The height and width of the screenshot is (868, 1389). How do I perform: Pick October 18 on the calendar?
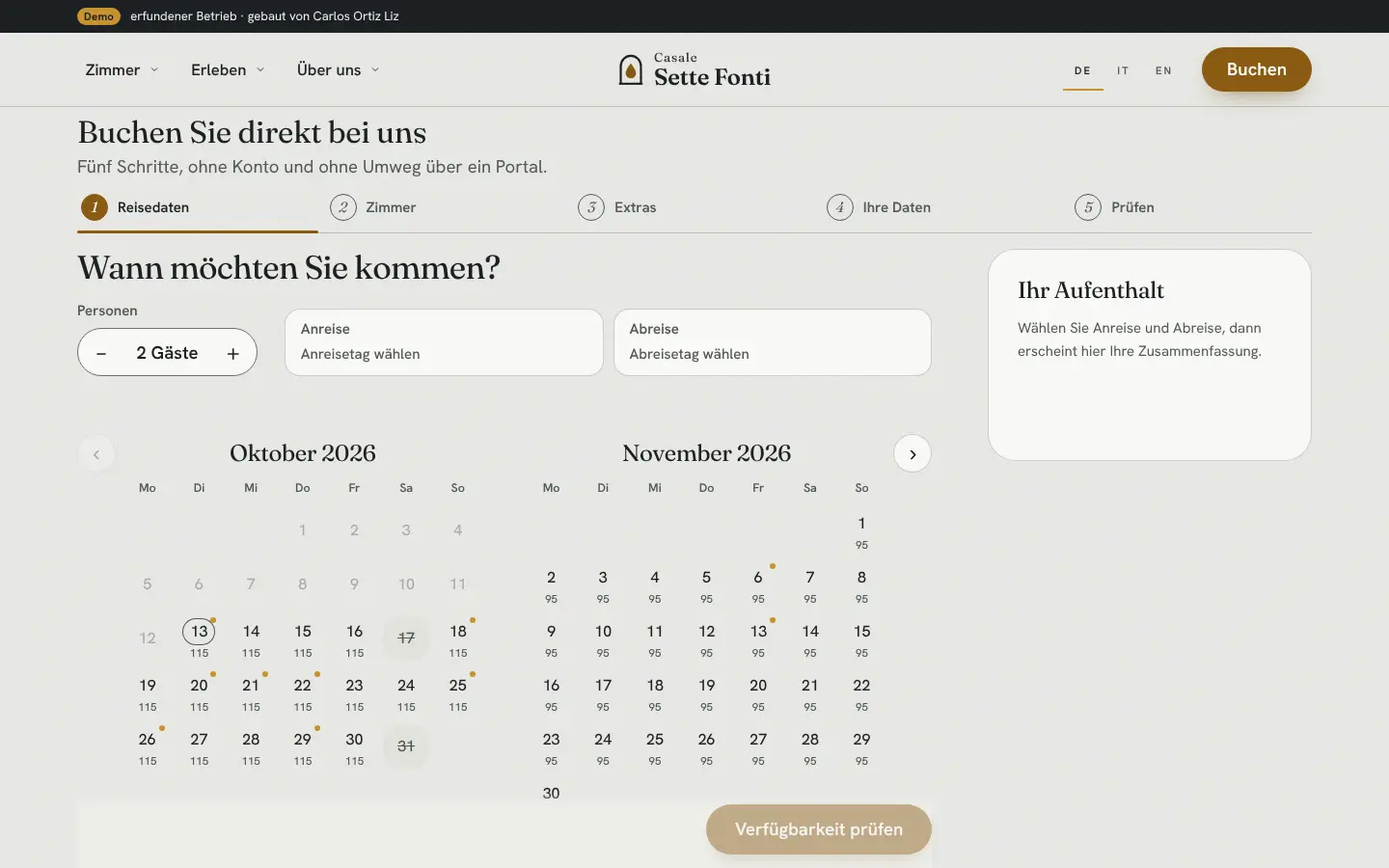[x=458, y=638]
